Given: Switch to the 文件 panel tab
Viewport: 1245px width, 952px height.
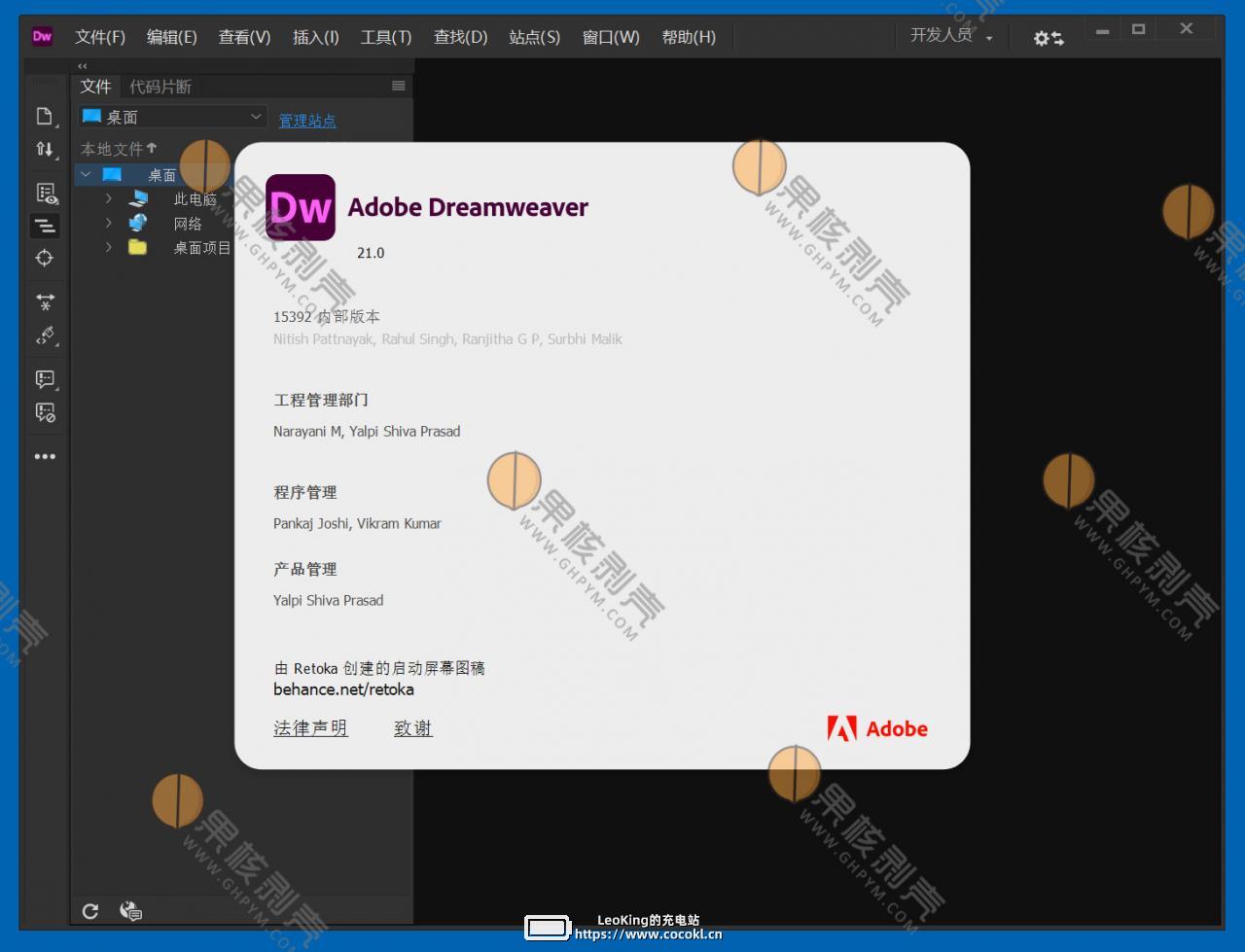Looking at the screenshot, I should click(95, 87).
